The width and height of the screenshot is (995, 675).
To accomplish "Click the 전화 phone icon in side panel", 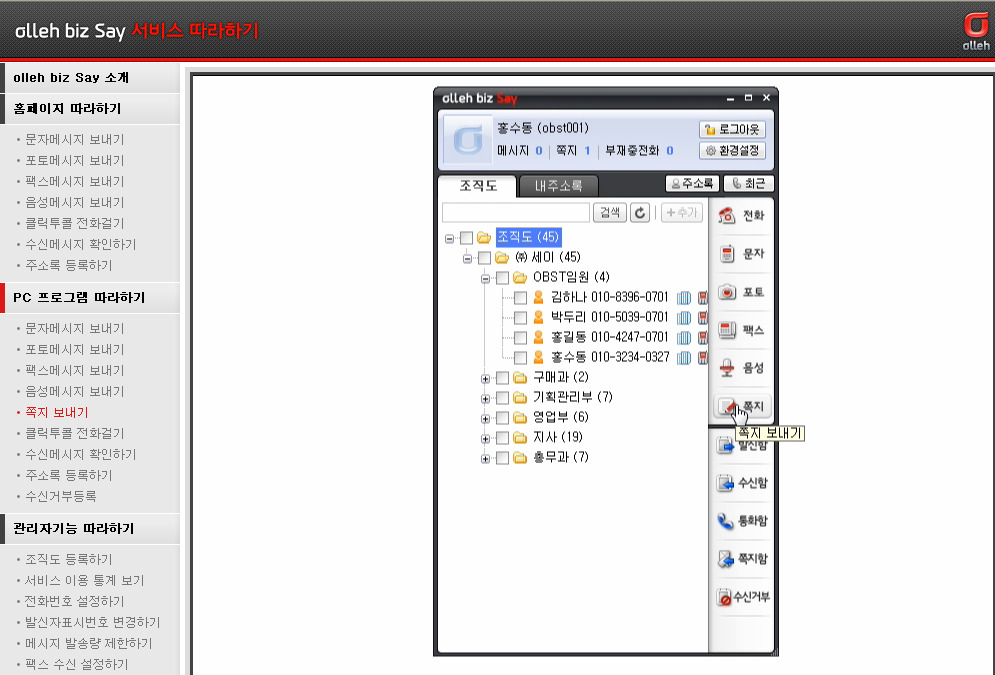I will [727, 216].
